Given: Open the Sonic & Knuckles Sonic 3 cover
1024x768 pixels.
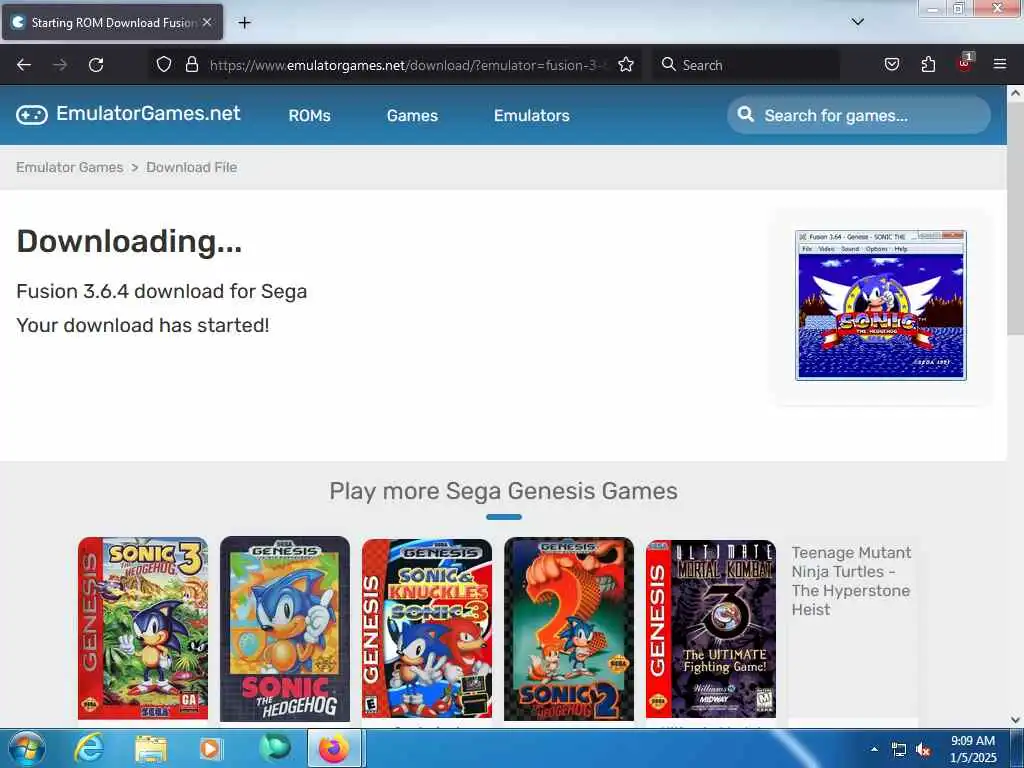Looking at the screenshot, I should pos(426,628).
